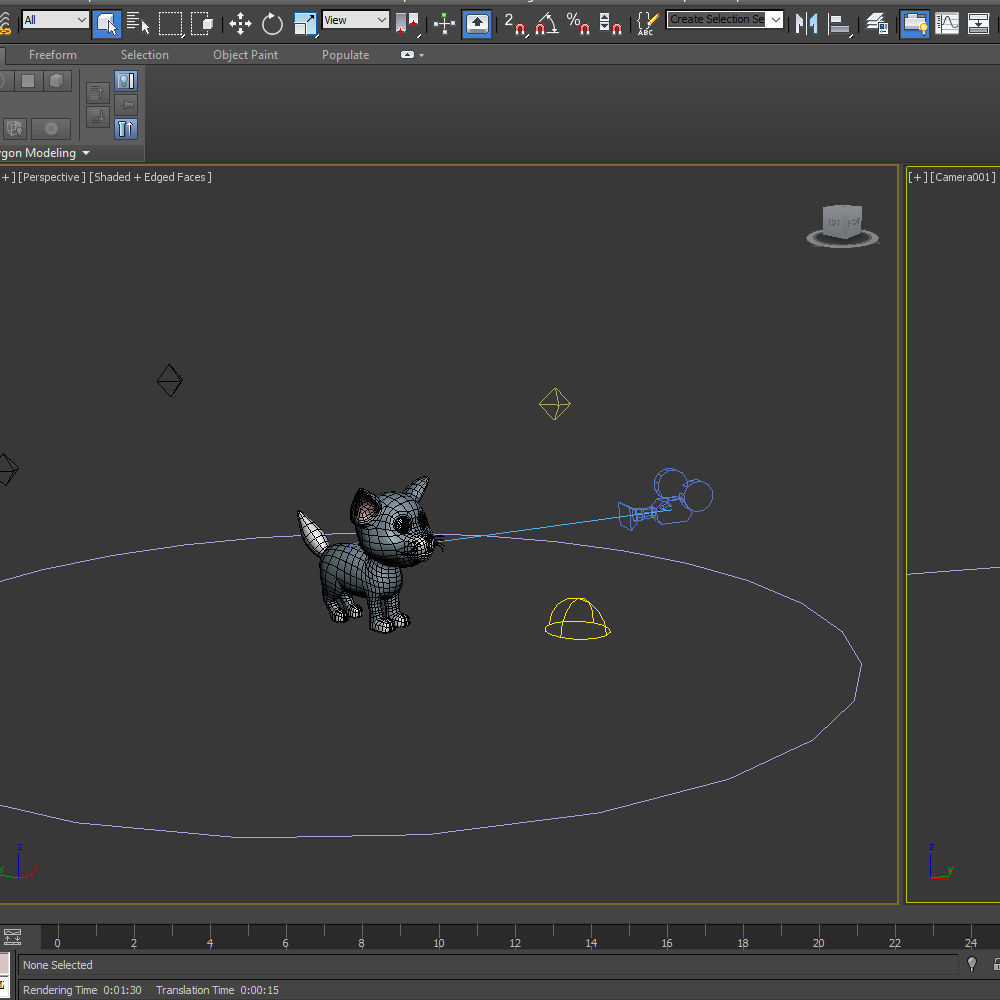The height and width of the screenshot is (1000, 1000).
Task: Toggle Keyboard Shortcut Override
Action: point(477,24)
